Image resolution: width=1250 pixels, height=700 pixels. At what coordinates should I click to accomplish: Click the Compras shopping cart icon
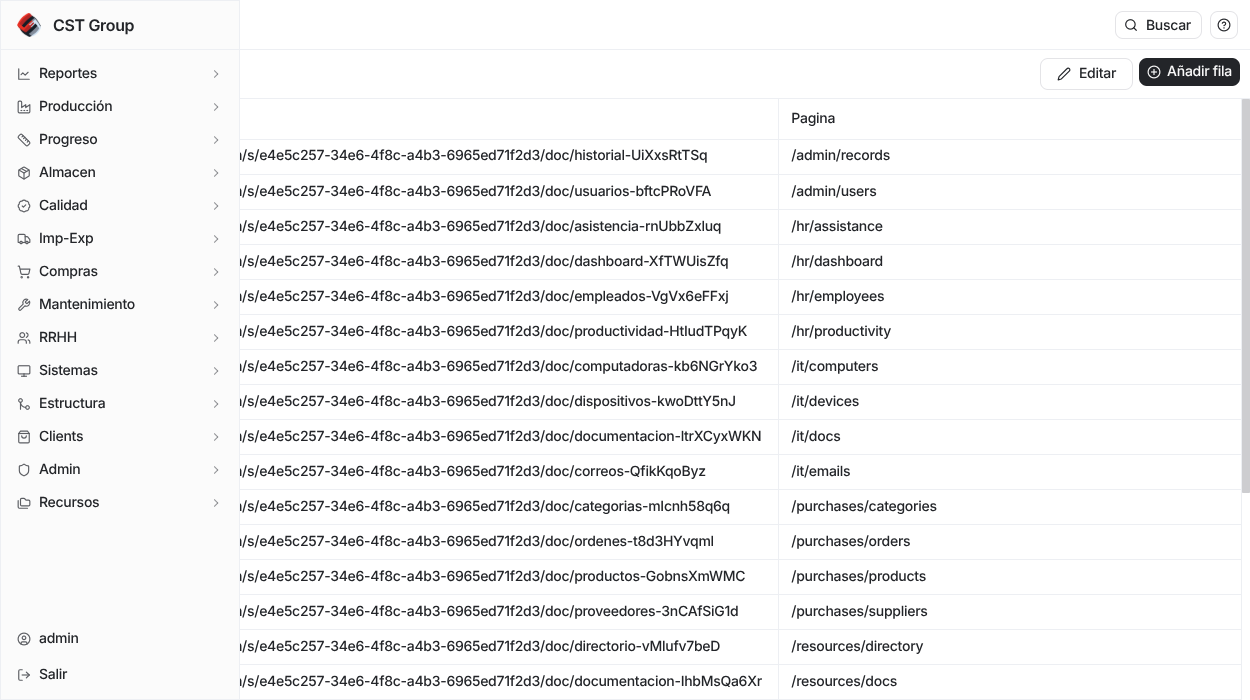(x=24, y=272)
